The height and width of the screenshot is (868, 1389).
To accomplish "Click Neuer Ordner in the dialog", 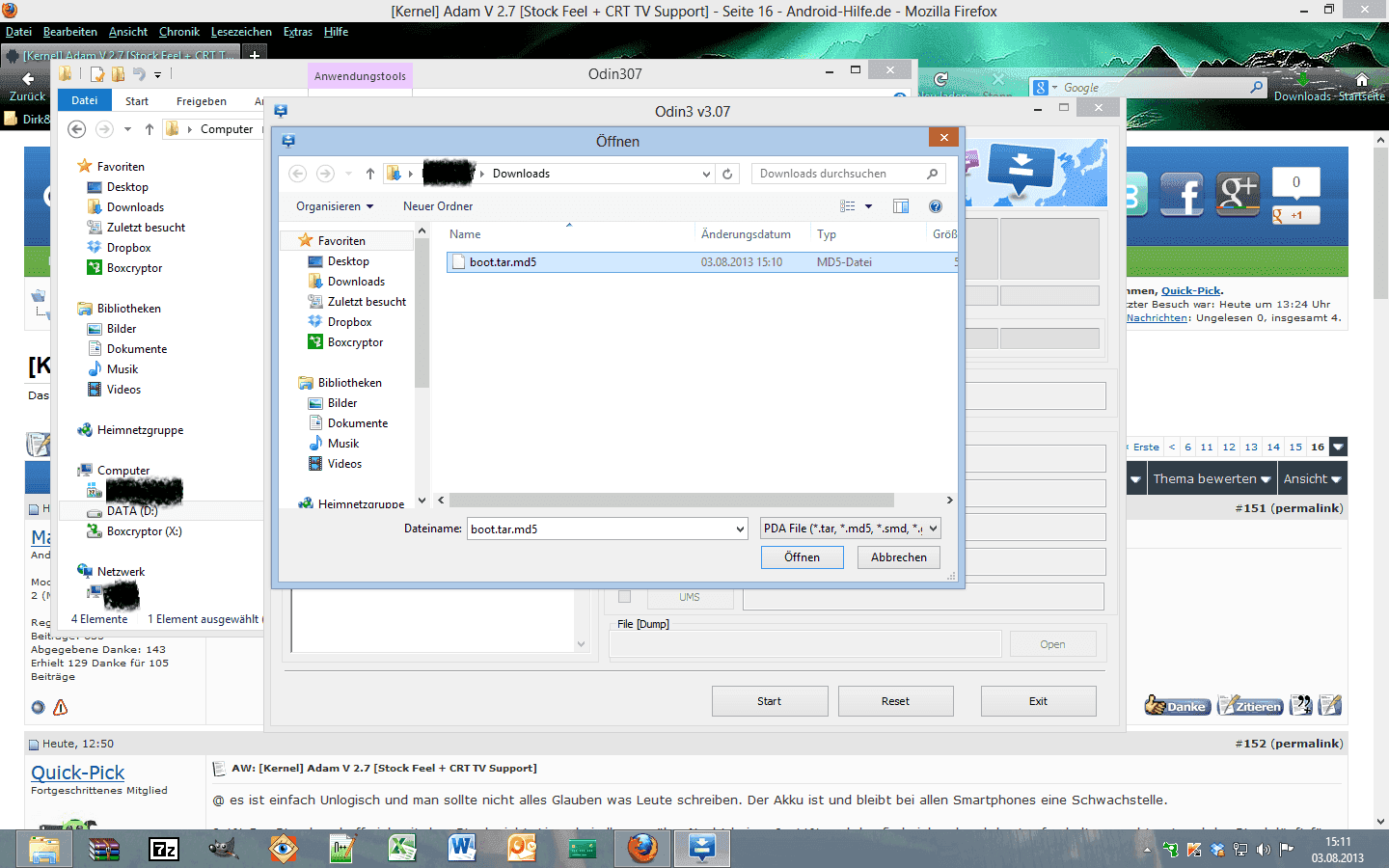I will coord(438,206).
